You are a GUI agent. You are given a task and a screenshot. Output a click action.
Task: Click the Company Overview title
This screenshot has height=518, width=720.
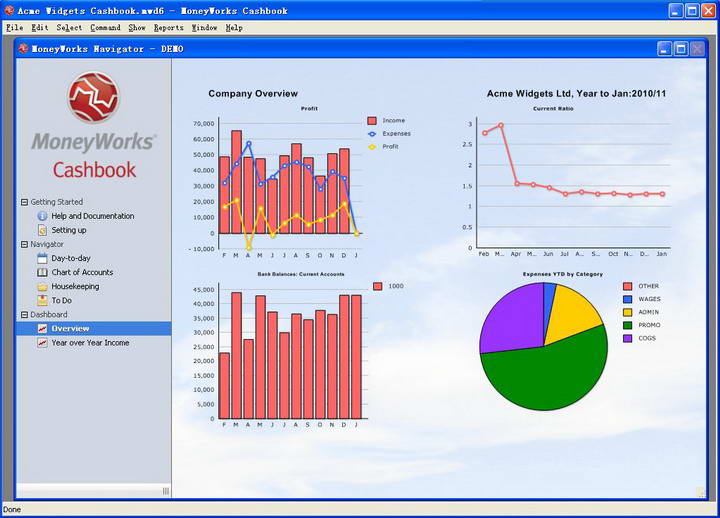[253, 94]
